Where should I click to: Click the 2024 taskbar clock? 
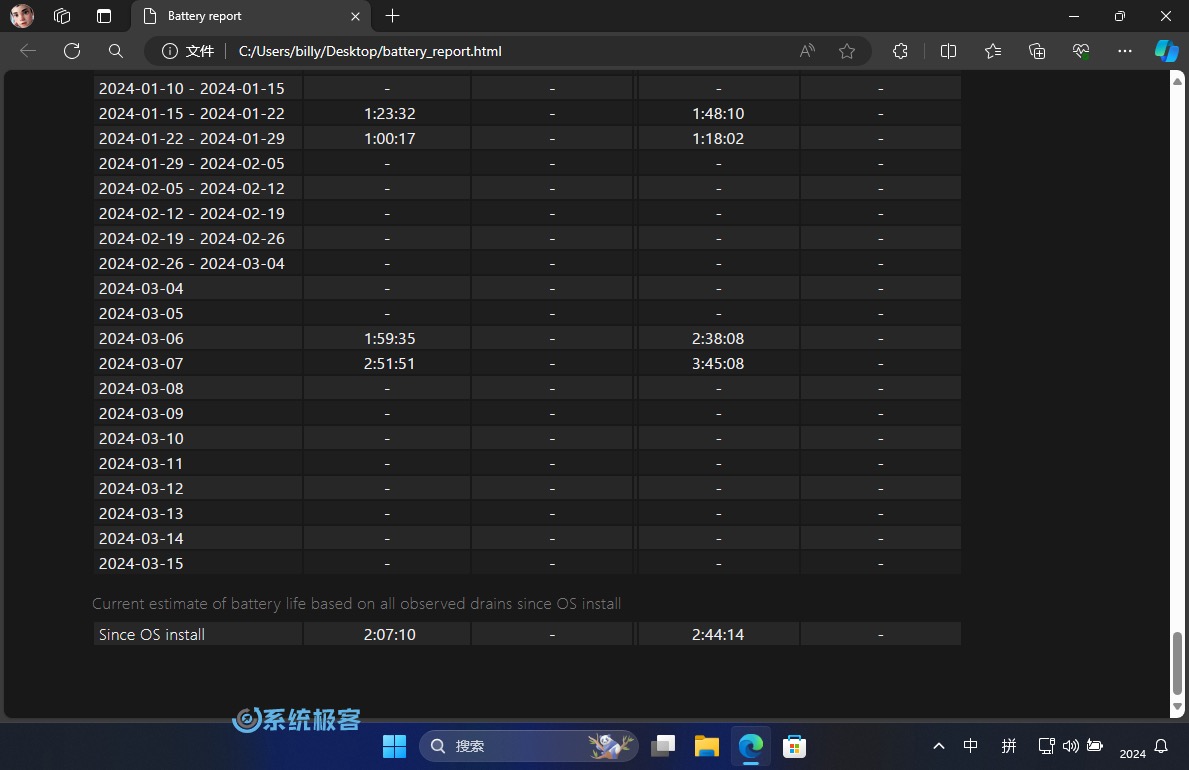click(1132, 753)
